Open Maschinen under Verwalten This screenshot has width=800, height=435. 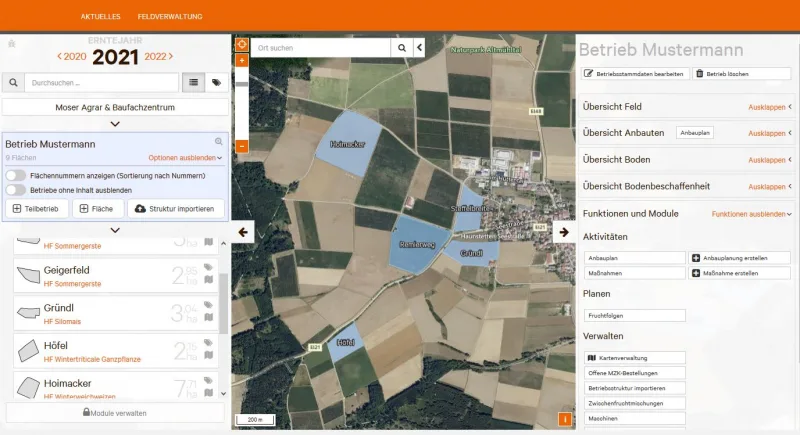[x=635, y=418]
